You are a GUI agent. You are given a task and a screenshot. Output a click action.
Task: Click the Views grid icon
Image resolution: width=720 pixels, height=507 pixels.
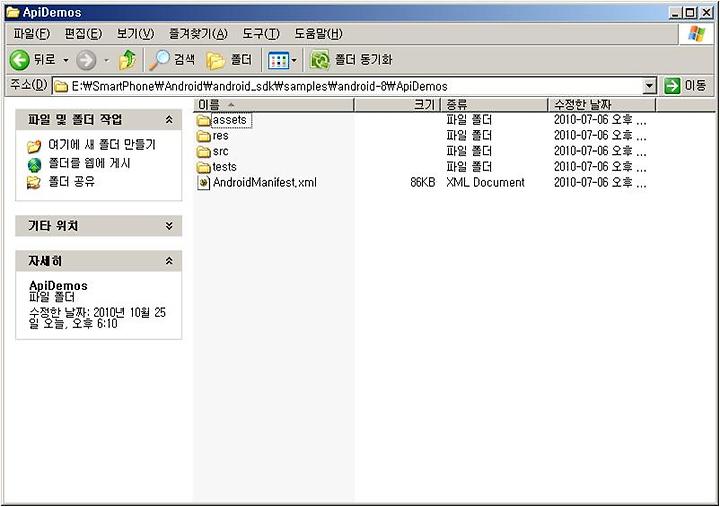pyautogui.click(x=278, y=60)
